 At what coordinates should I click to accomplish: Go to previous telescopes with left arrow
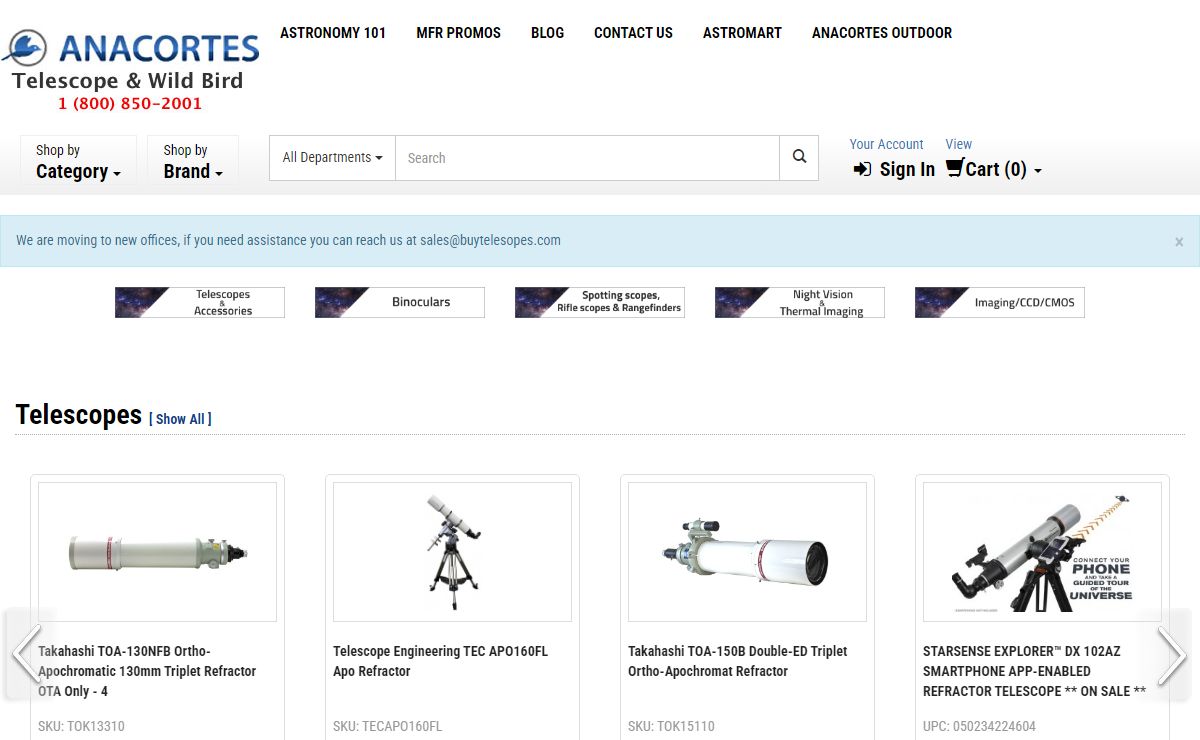27,655
